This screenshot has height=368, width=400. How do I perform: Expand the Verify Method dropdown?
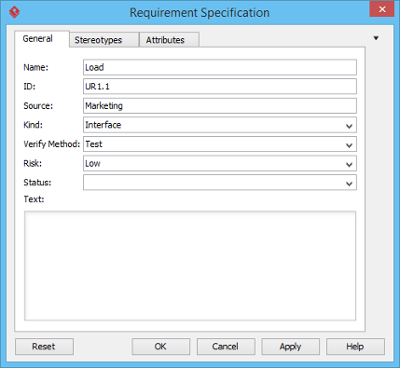pos(349,145)
